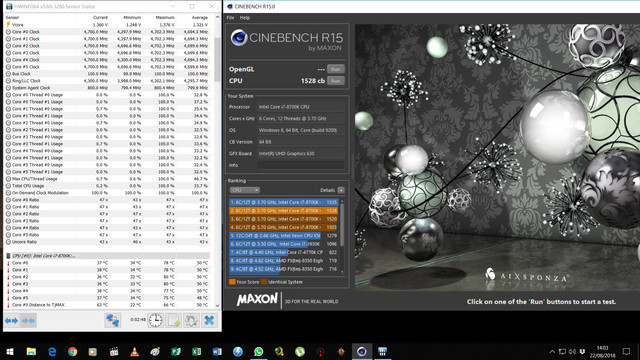Click the Cinebench ranking list scrollbar
This screenshot has width=640, height=360.
342,224
